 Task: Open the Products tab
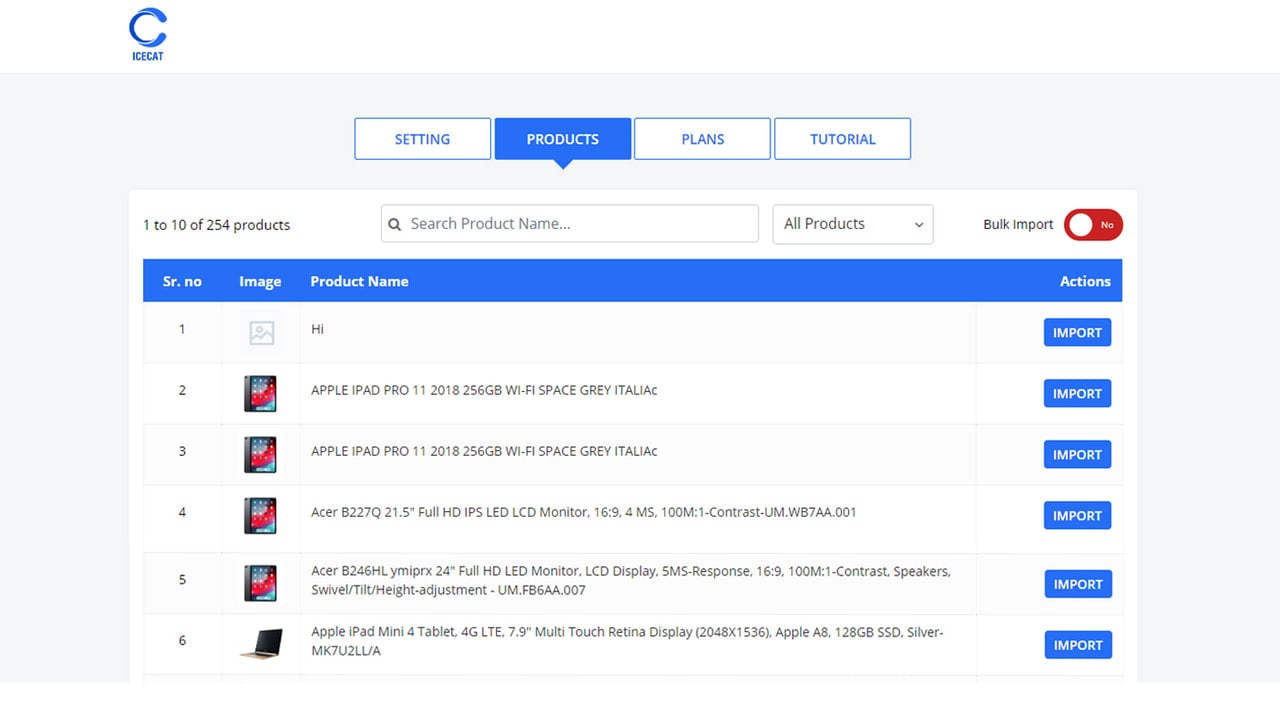[563, 139]
